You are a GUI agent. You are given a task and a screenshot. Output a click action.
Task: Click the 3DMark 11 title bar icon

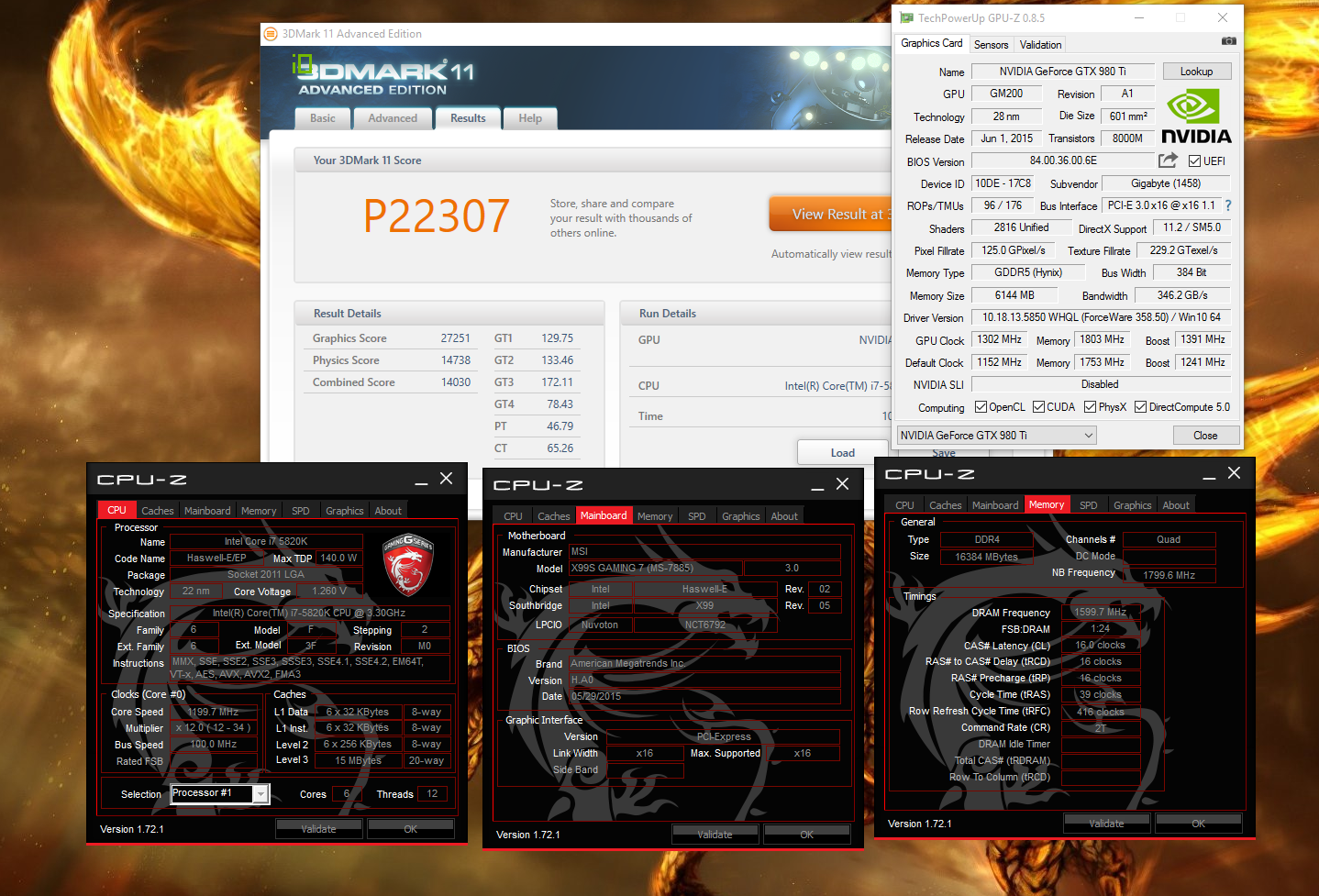click(271, 34)
